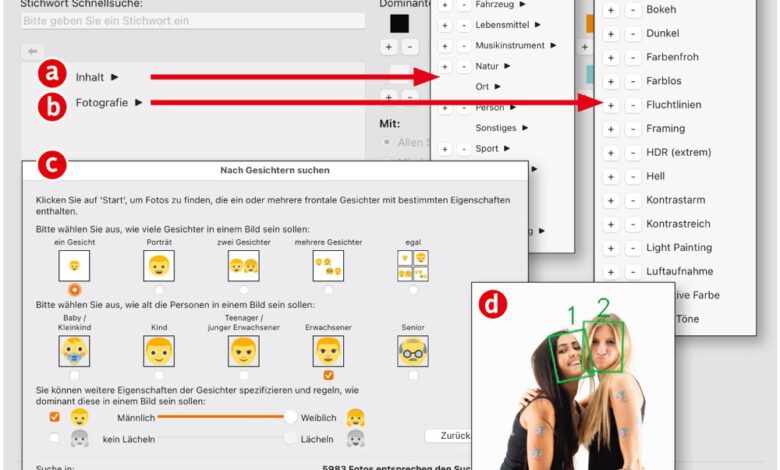Expand the Fotografie category
The width and height of the screenshot is (780, 470).
tap(108, 102)
